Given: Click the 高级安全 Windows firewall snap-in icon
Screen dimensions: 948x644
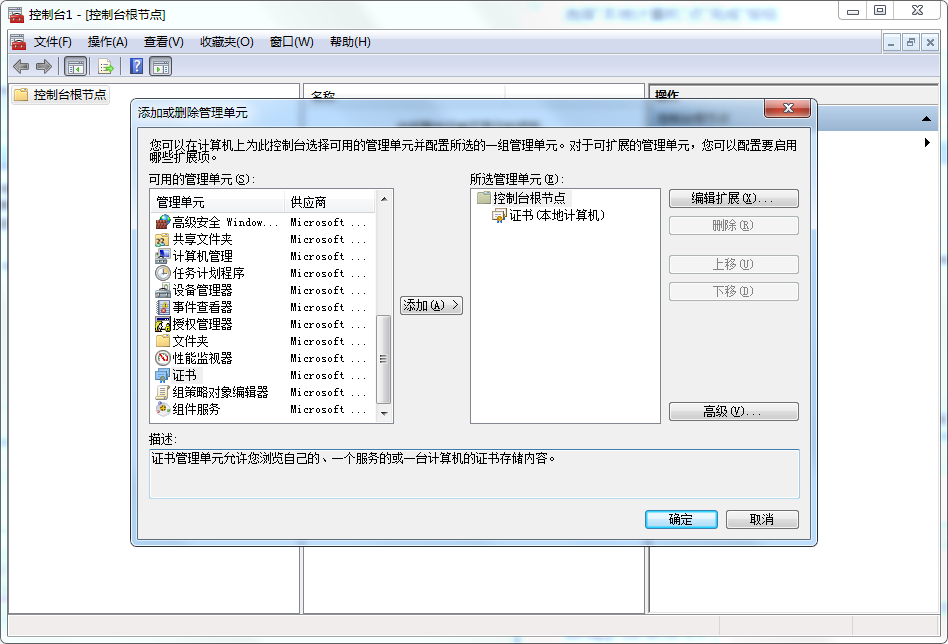Looking at the screenshot, I should click(x=163, y=222).
